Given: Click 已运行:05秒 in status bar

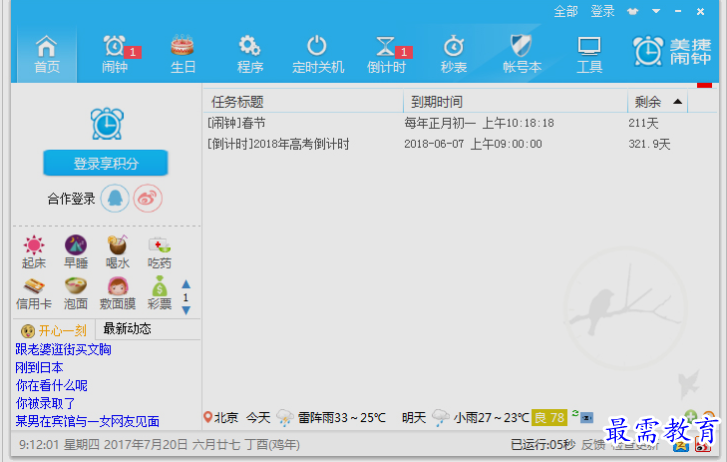Looking at the screenshot, I should 542,445.
